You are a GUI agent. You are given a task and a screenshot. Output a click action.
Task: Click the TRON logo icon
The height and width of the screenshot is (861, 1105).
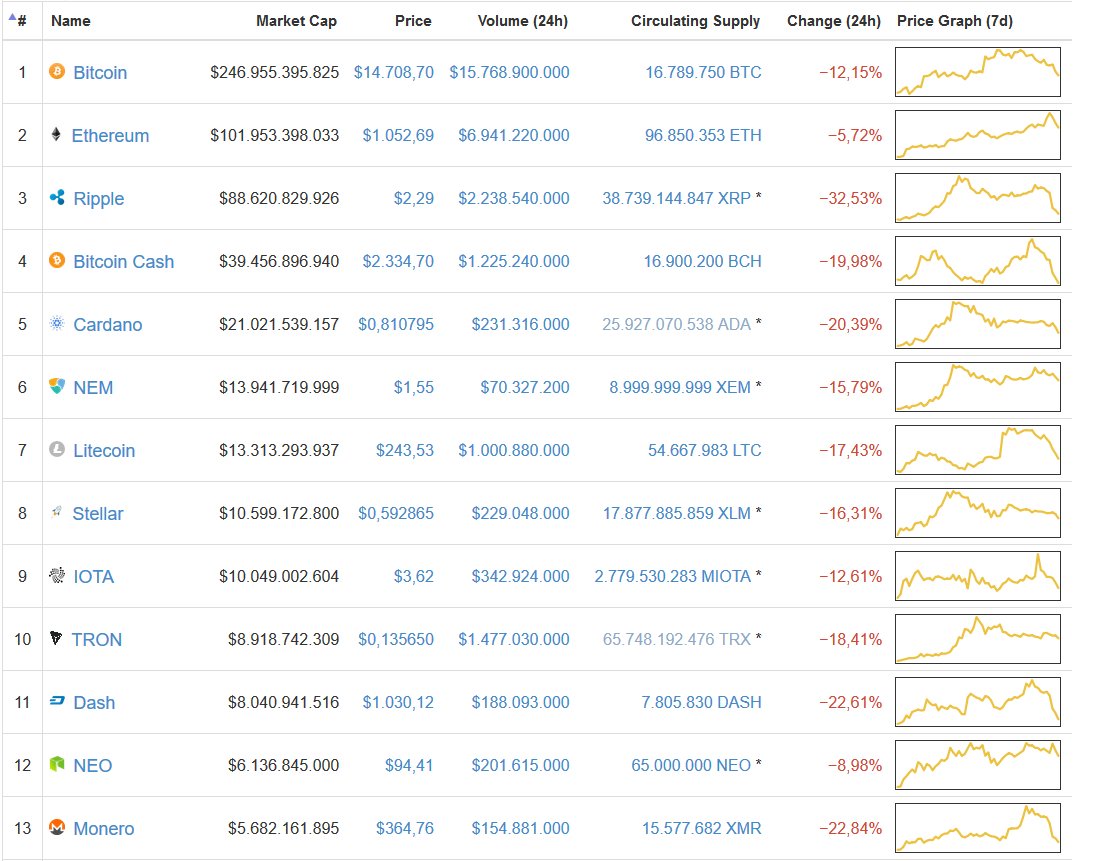pos(57,639)
